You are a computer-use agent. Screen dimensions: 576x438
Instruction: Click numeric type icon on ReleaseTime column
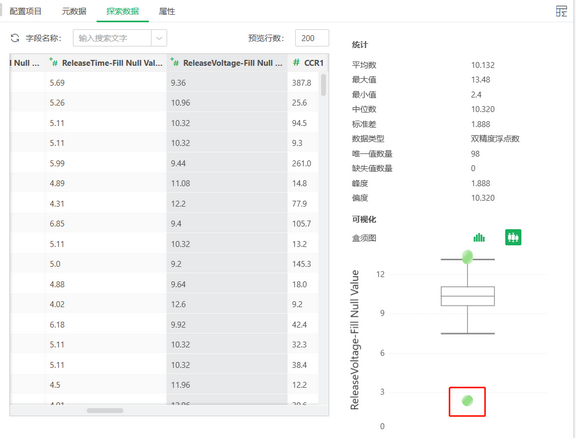[54, 63]
